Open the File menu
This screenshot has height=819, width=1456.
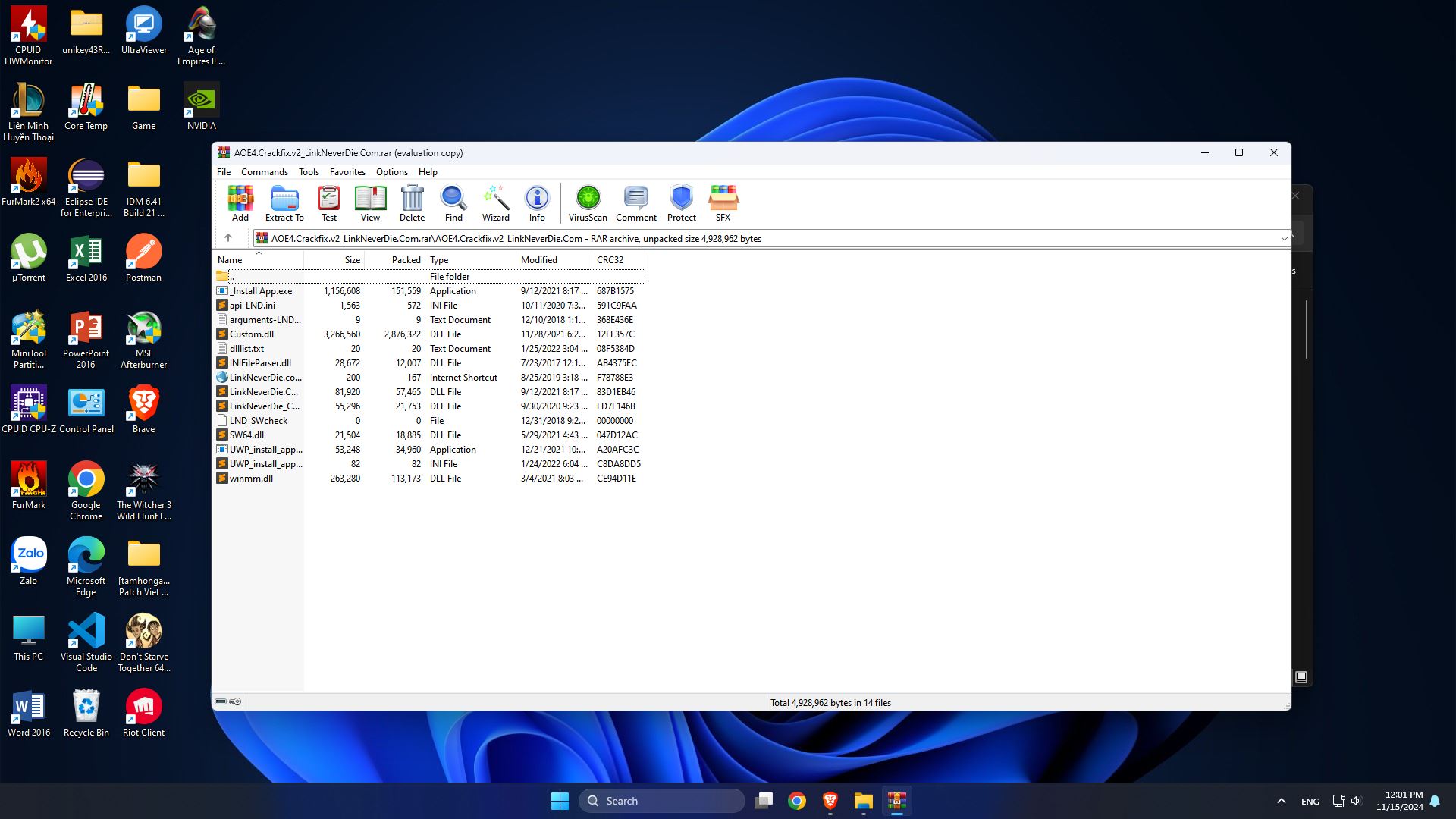point(222,171)
